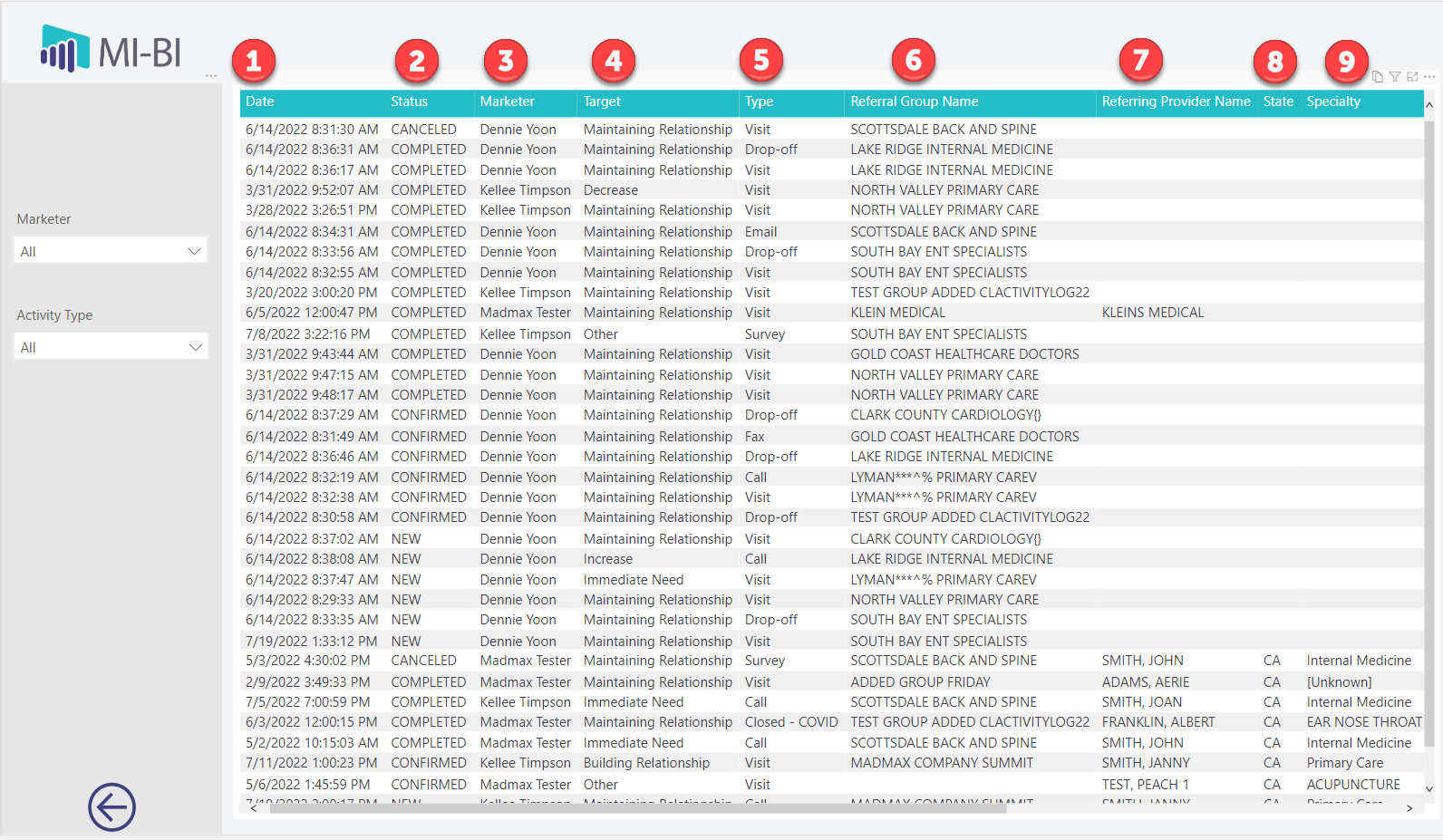1443x840 pixels.
Task: Select the KLEINS MEDICAL provider cell
Action: click(1152, 313)
